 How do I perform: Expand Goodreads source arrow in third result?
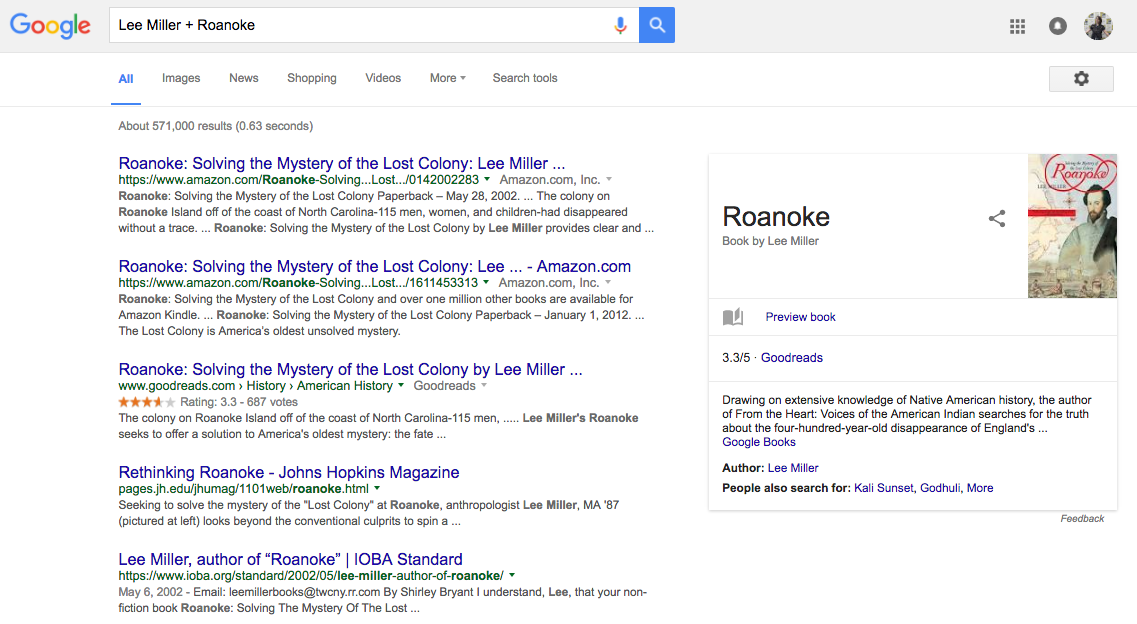(484, 386)
